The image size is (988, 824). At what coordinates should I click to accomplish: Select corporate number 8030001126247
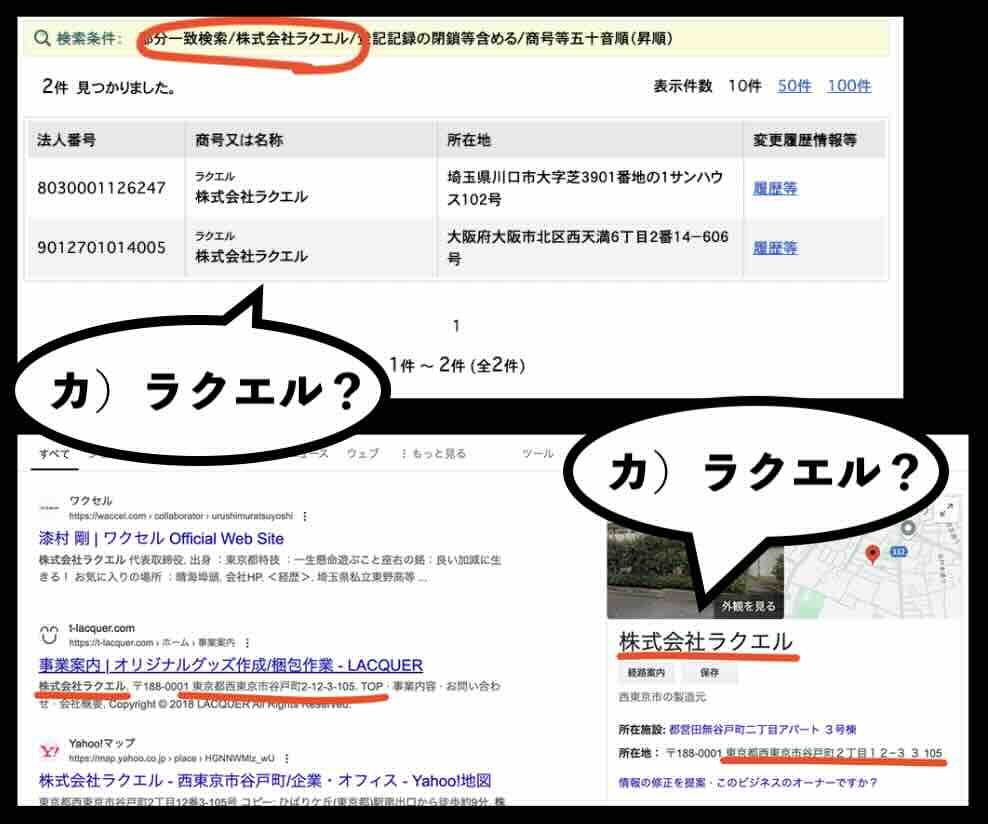point(101,188)
